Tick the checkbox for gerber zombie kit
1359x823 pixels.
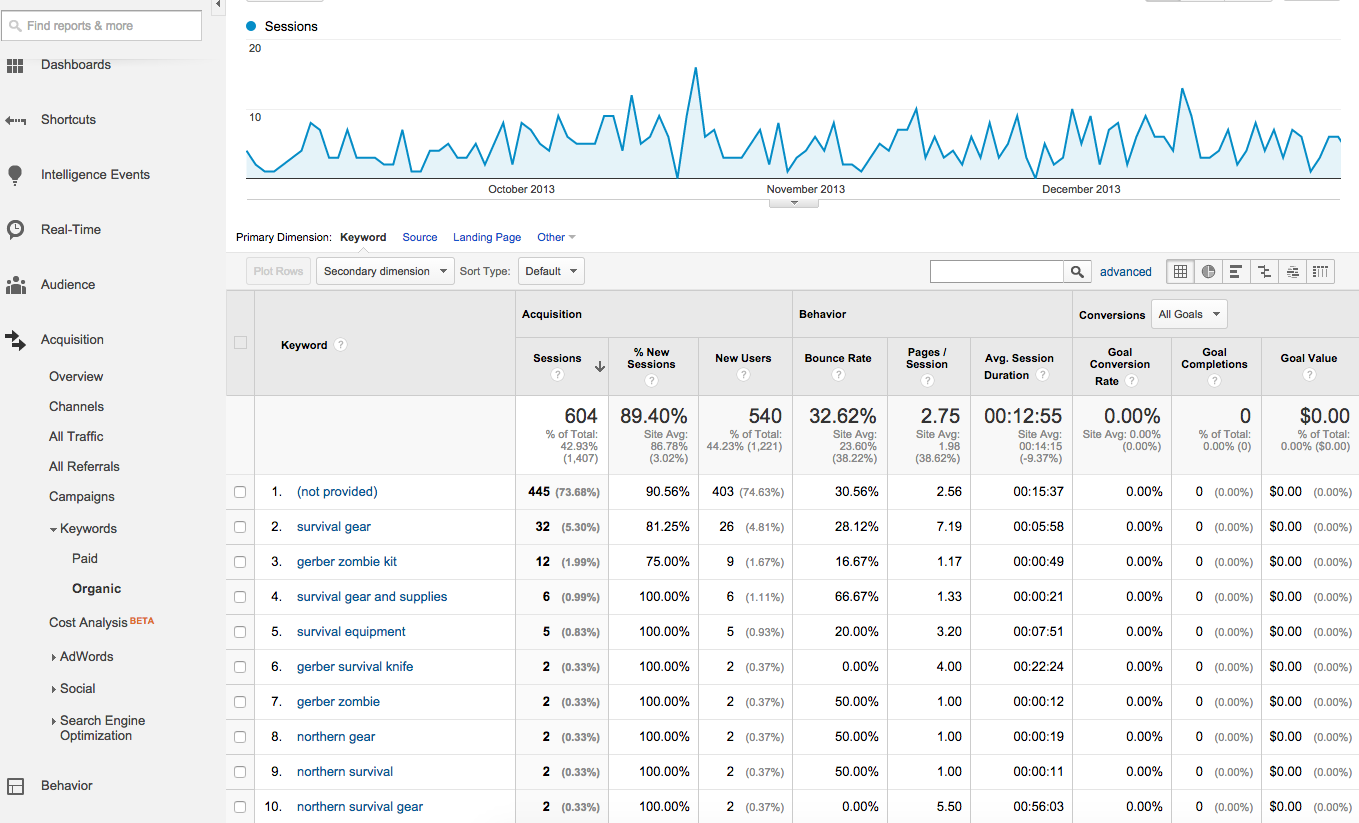pyautogui.click(x=240, y=562)
